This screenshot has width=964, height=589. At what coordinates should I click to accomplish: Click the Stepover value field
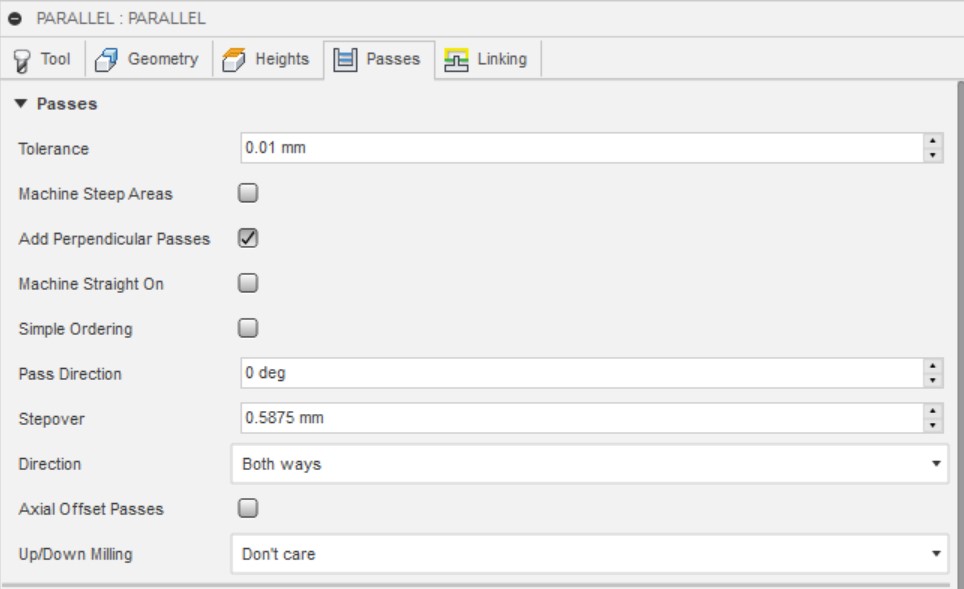(582, 418)
